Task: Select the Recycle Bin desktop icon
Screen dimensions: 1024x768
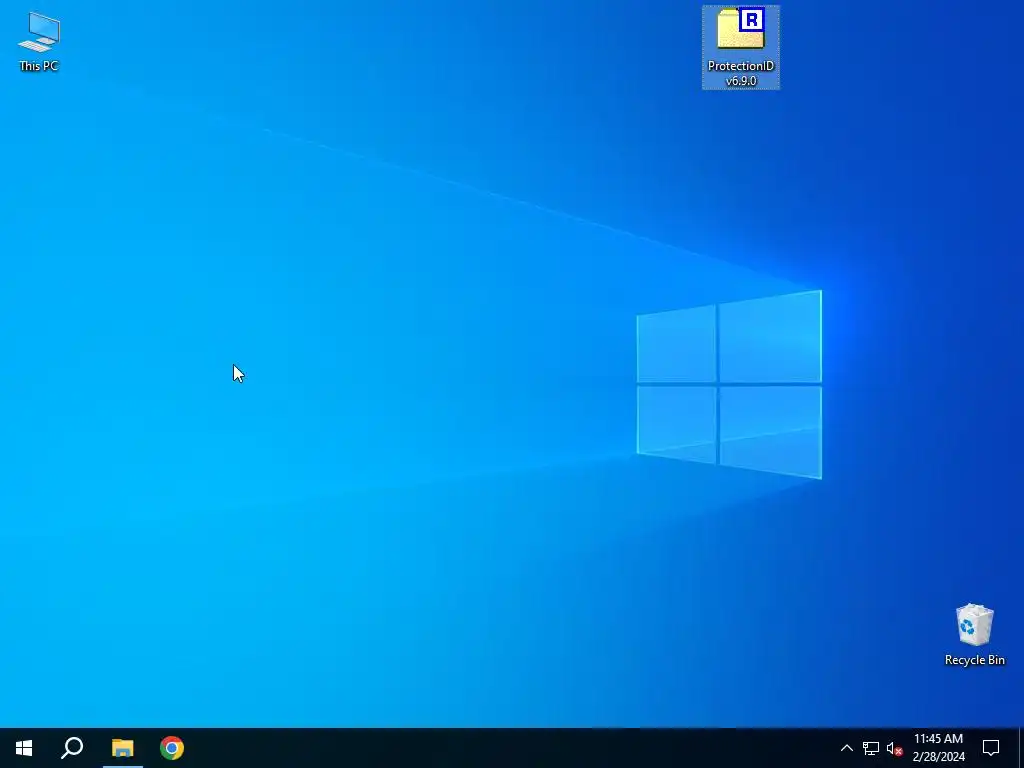Action: tap(974, 635)
